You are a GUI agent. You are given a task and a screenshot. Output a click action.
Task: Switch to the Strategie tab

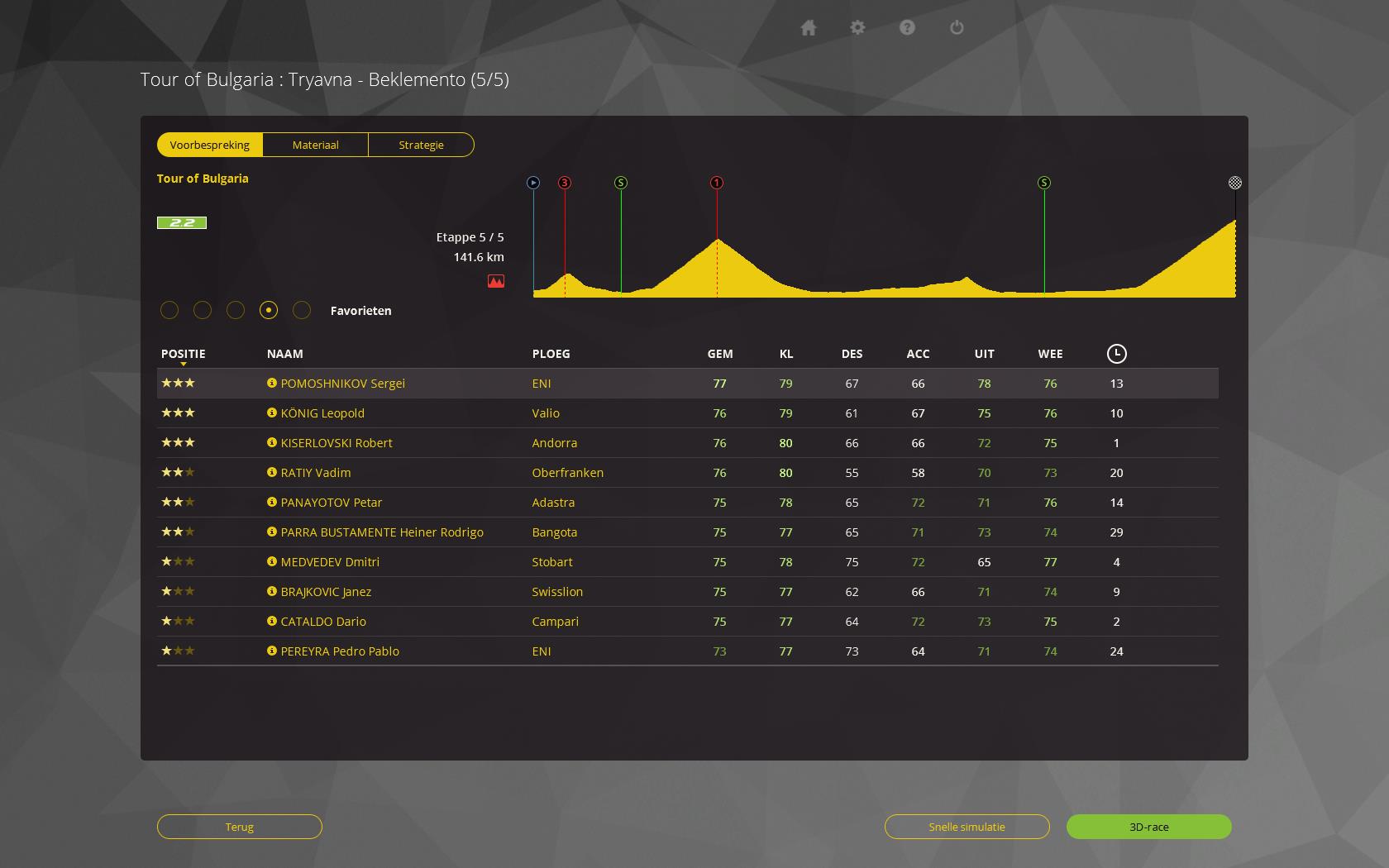pyautogui.click(x=422, y=145)
